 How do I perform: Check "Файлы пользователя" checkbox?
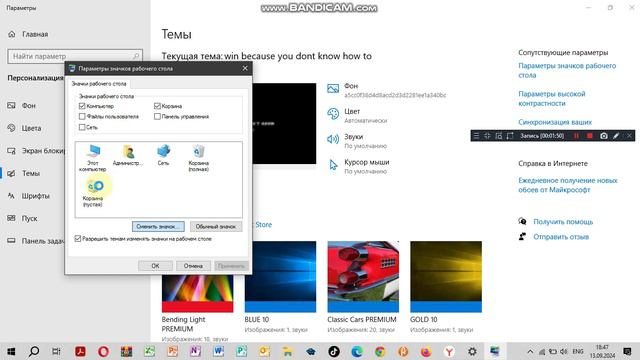82,116
